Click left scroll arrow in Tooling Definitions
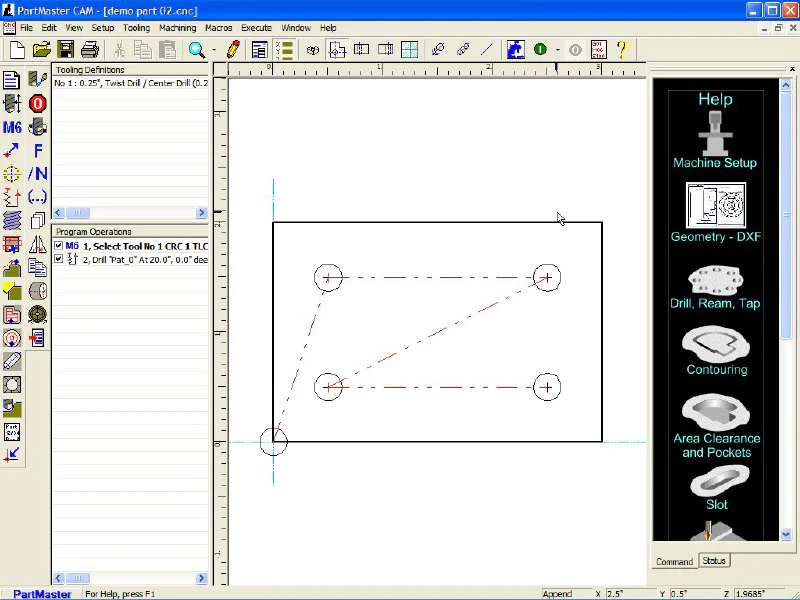Screen dimensions: 800x600 [59, 212]
